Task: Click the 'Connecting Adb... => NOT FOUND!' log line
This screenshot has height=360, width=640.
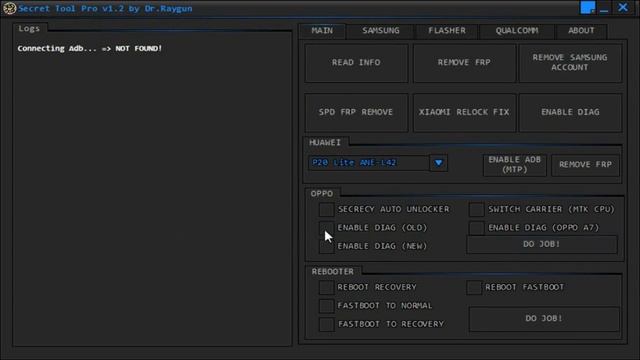Action: pyautogui.click(x=89, y=49)
